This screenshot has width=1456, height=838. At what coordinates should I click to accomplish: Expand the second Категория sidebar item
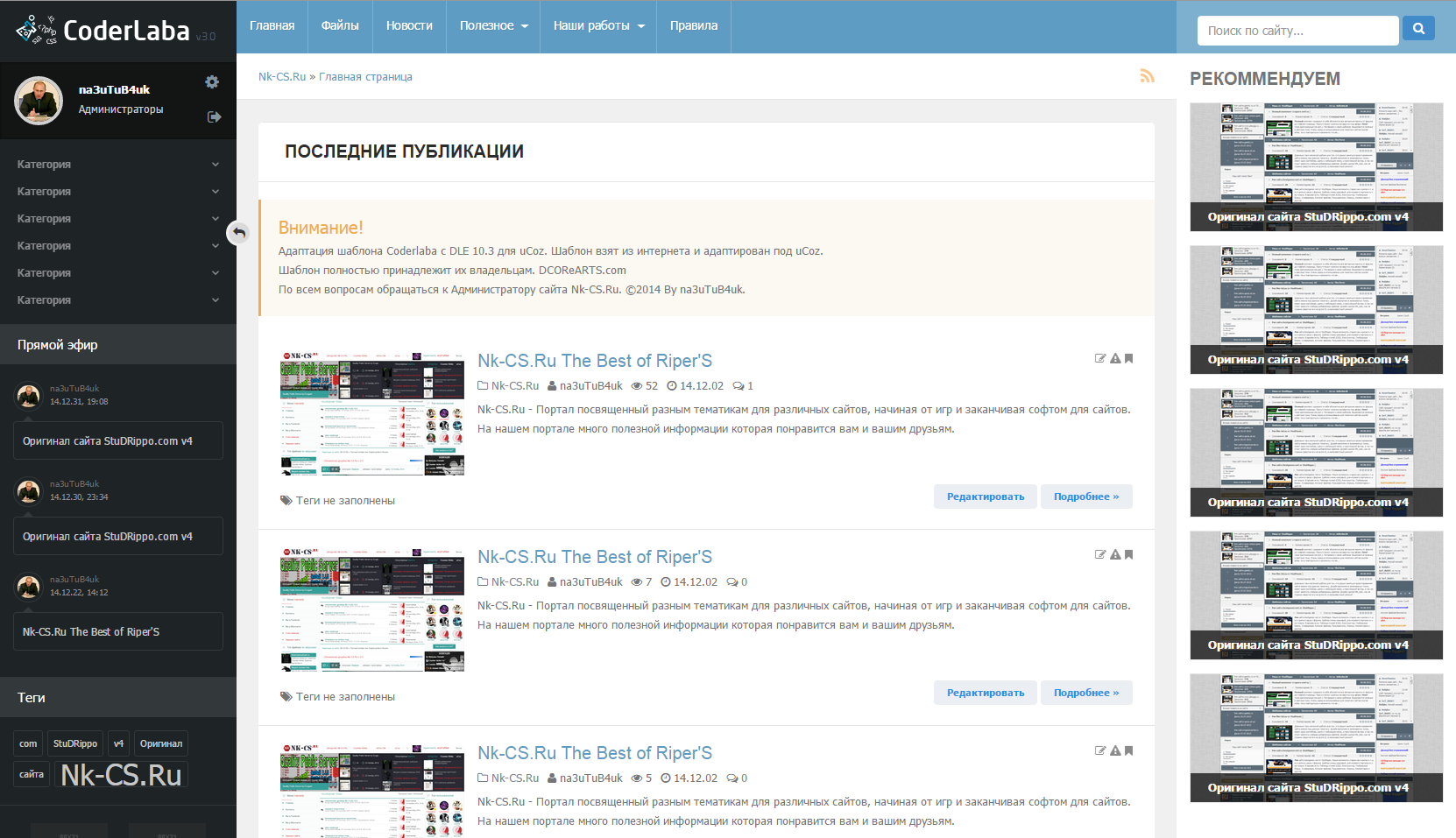click(118, 192)
